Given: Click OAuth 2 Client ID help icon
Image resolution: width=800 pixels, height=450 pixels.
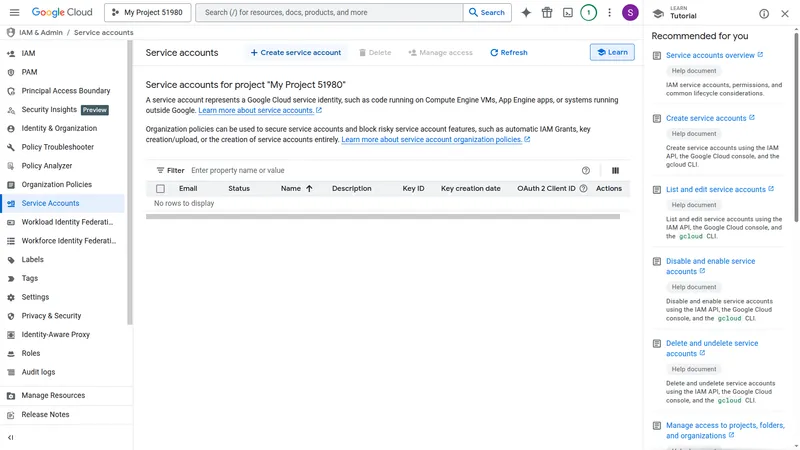Looking at the screenshot, I should click(x=583, y=188).
